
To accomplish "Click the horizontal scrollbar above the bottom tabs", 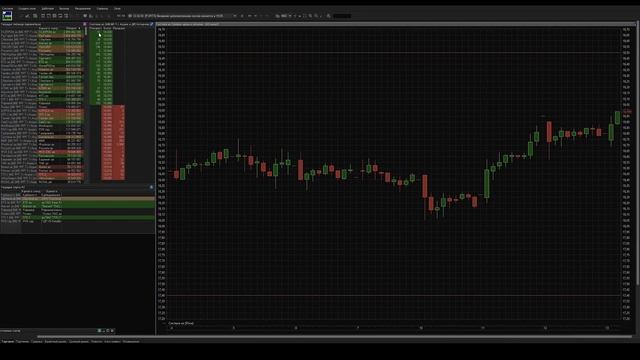I will point(335,337).
